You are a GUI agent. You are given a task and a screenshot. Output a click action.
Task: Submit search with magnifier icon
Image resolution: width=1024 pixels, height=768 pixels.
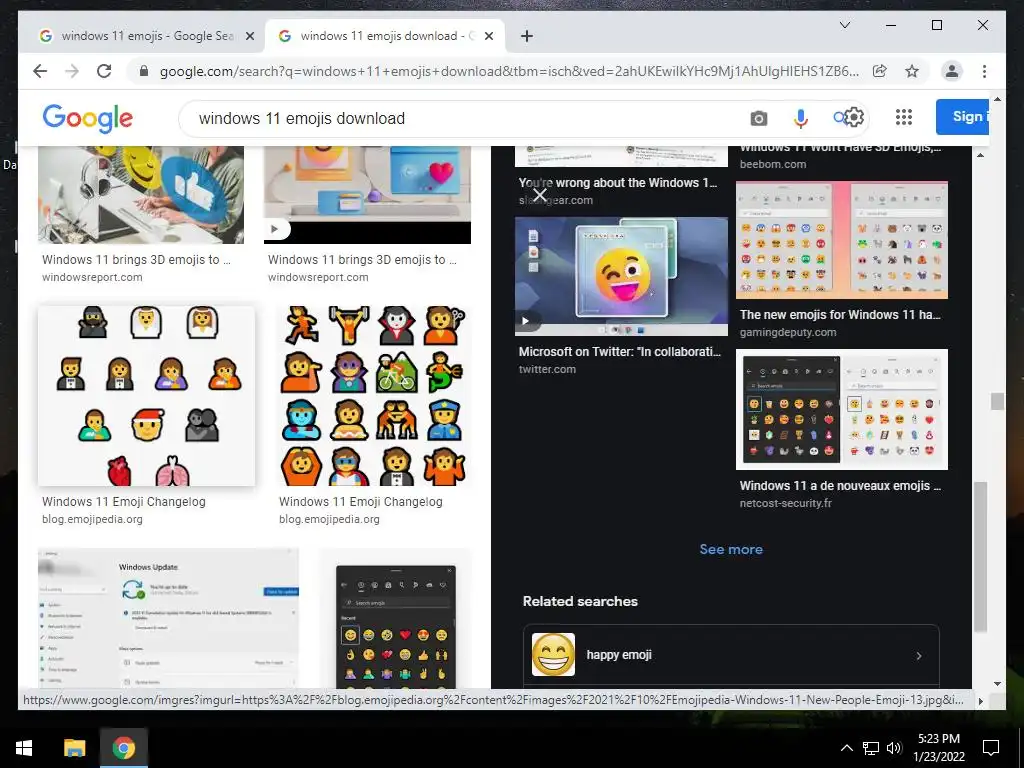[839, 118]
